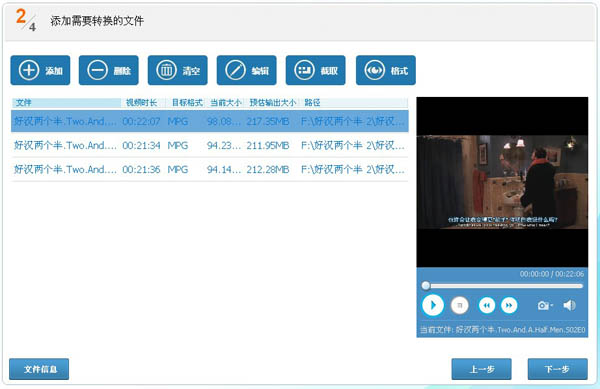
Task: Click the video preview frame
Action: 502,182
